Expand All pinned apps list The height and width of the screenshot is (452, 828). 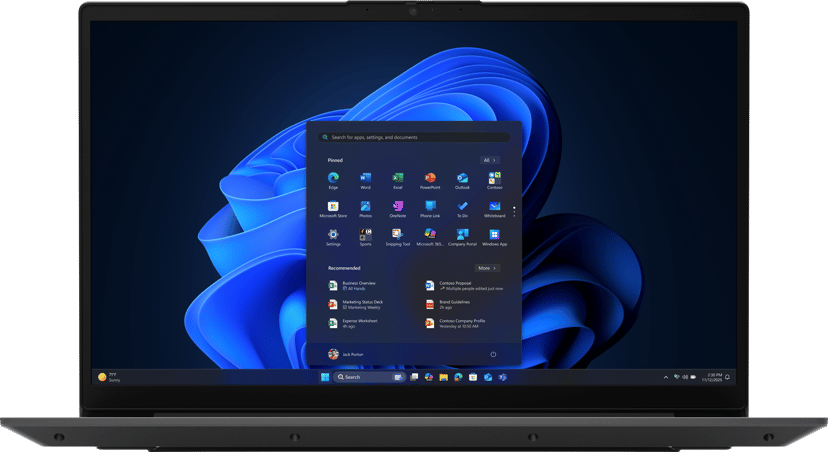pos(490,160)
